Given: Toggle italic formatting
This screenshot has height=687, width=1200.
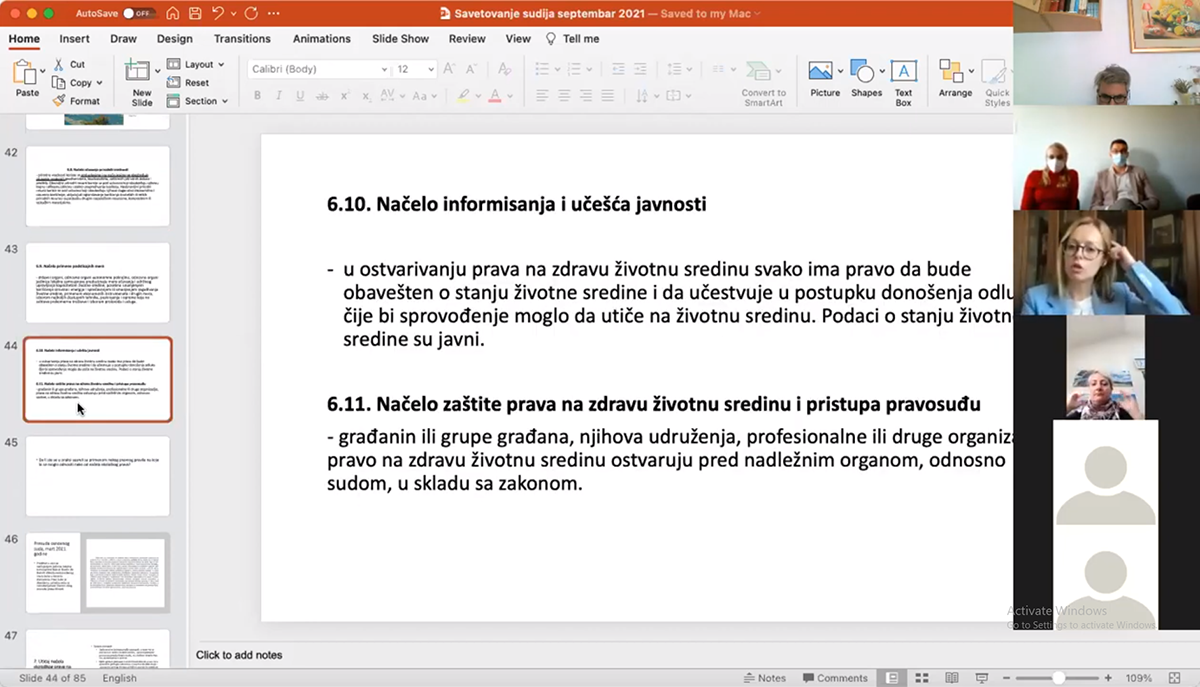Looking at the screenshot, I should (279, 96).
